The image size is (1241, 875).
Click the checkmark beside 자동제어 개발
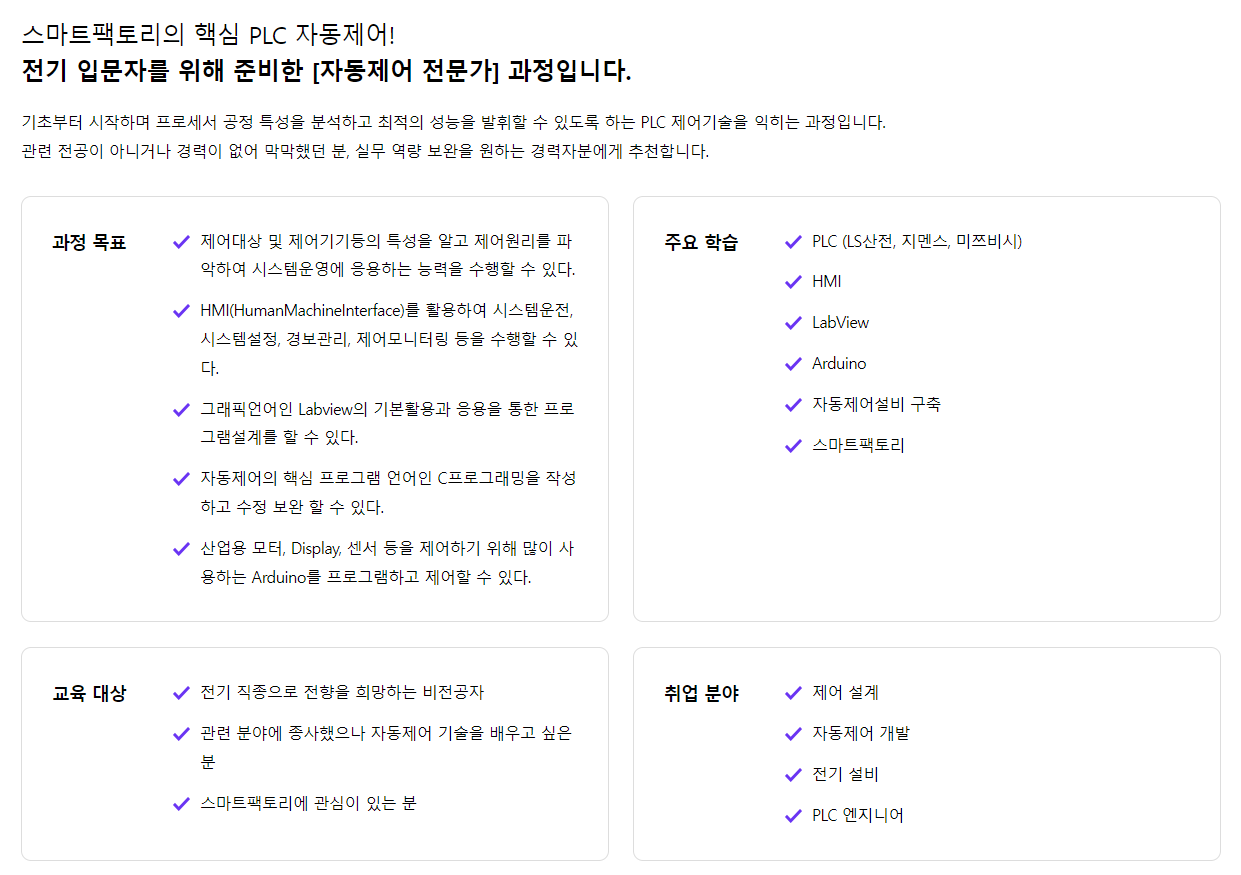tap(793, 734)
